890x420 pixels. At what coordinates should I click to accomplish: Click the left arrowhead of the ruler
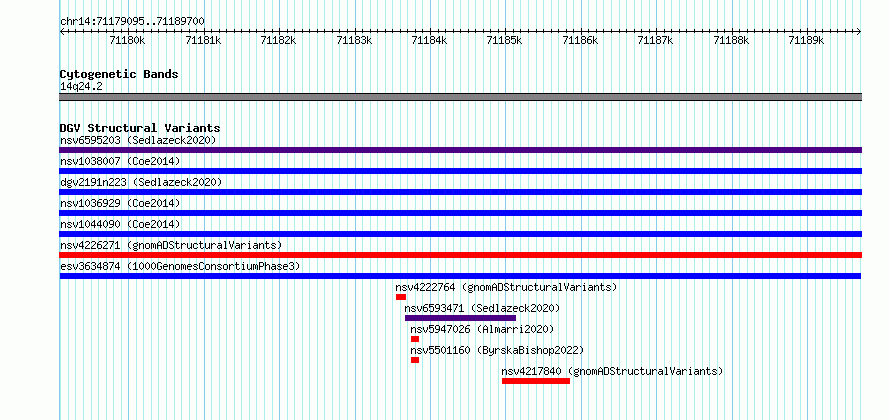click(62, 31)
